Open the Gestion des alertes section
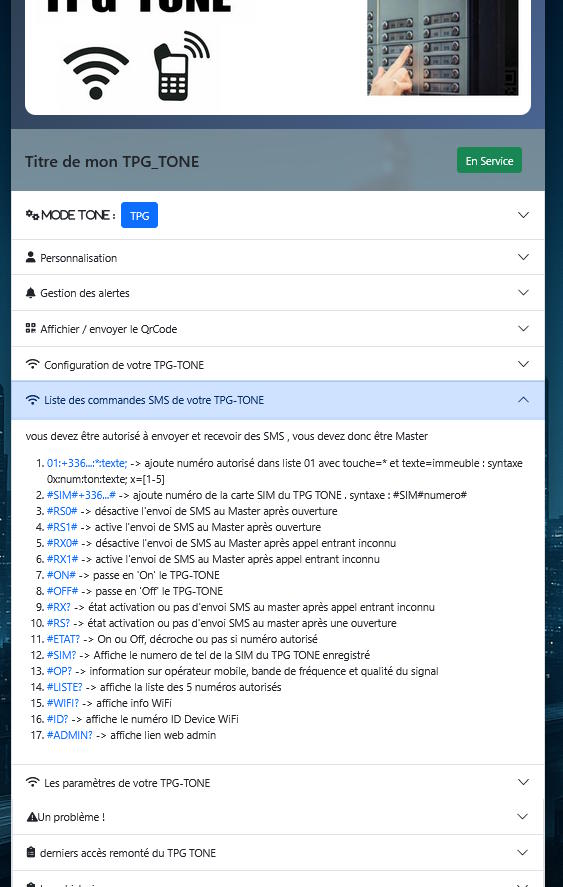 (278, 293)
